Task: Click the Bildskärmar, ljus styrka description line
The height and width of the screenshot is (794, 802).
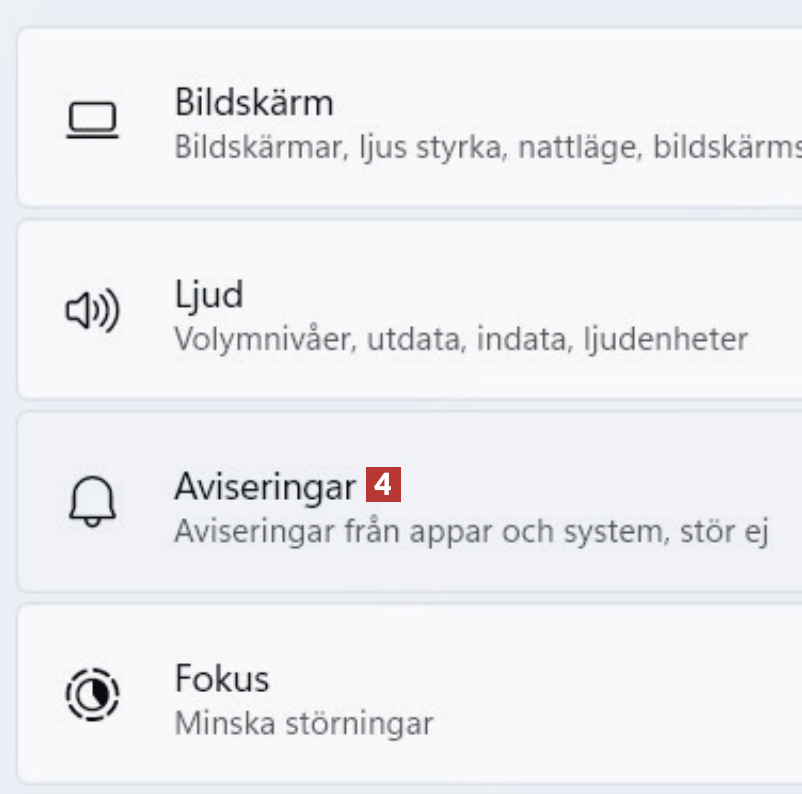Action: pos(400,147)
